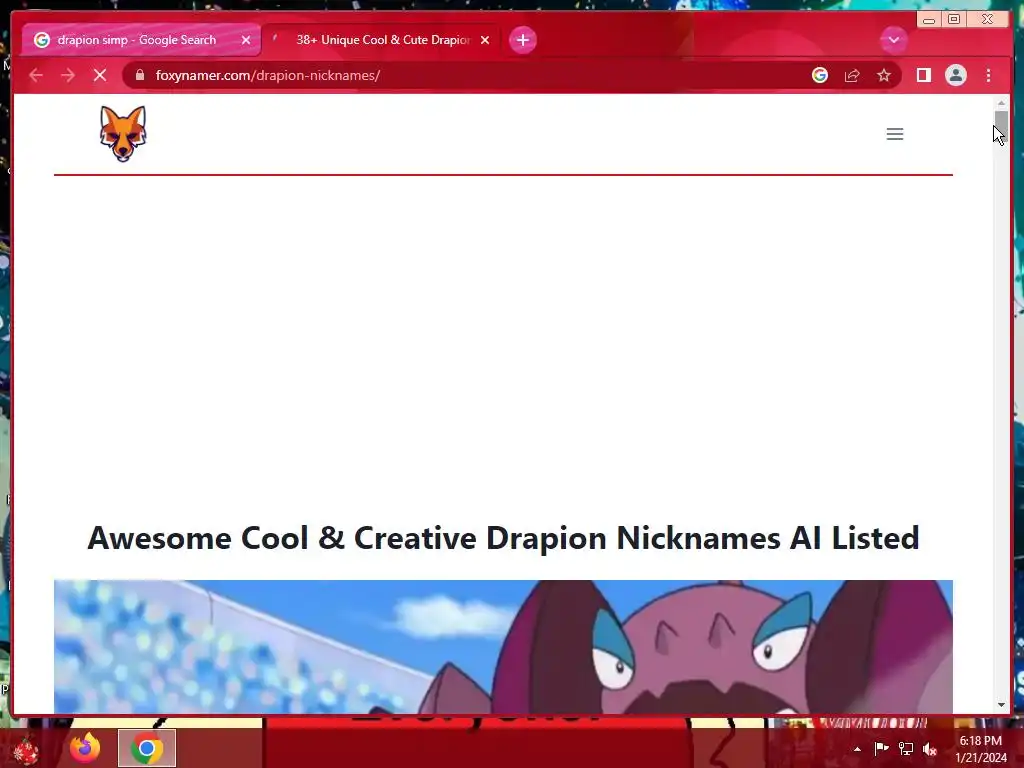1024x768 pixels.
Task: Open the browser side panel icon
Action: point(923,75)
